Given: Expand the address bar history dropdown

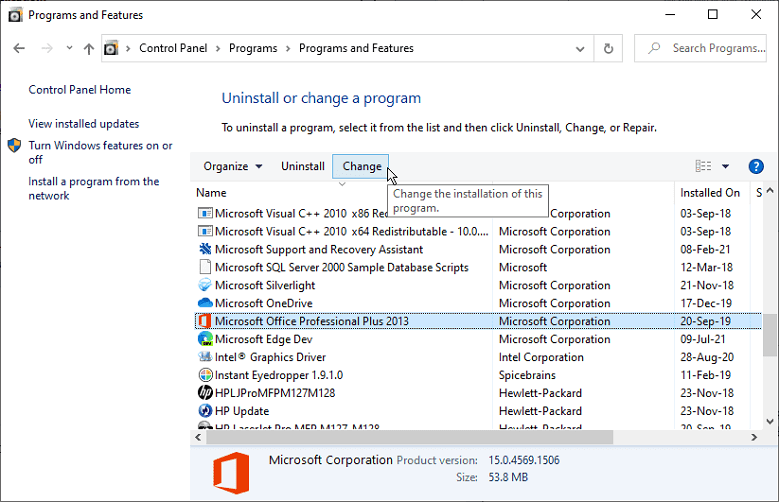Looking at the screenshot, I should click(580, 49).
